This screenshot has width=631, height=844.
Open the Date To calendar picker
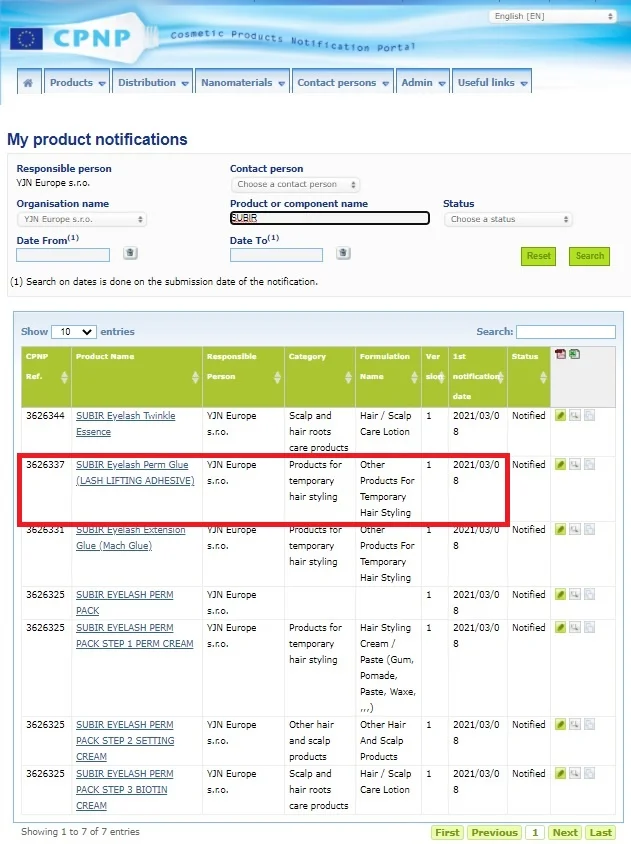pos(343,253)
